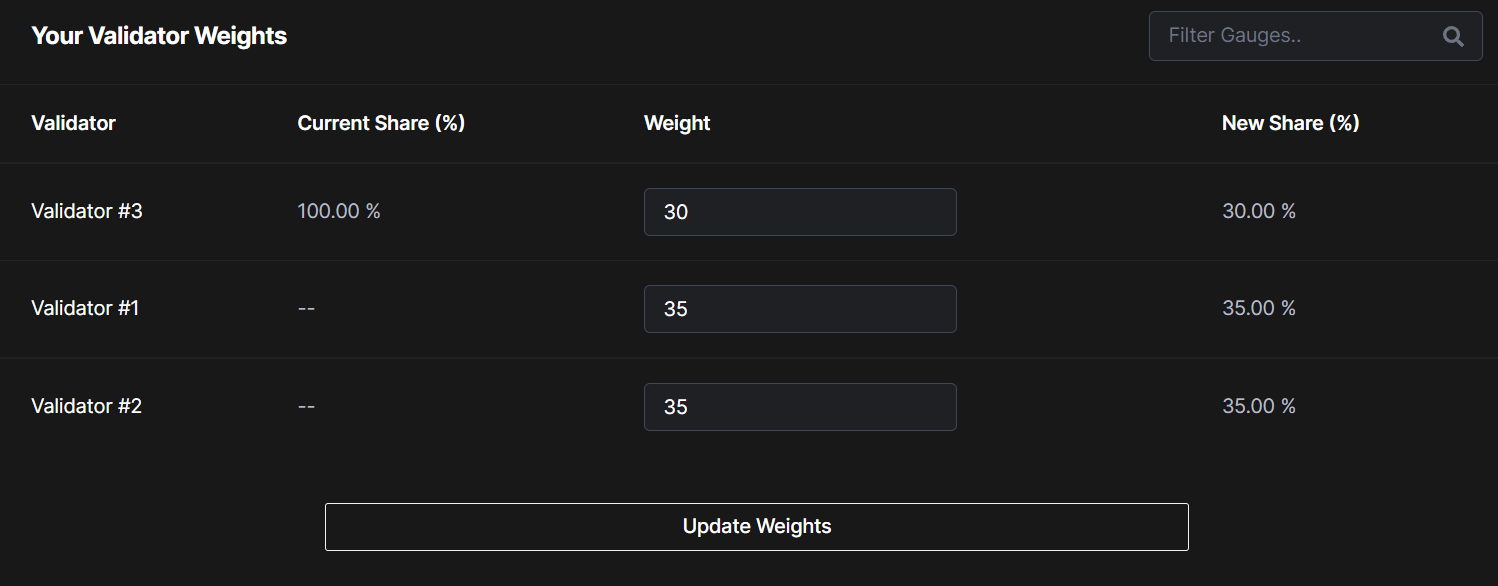Select the Validator #2 row name
The image size is (1498, 586).
tap(86, 406)
